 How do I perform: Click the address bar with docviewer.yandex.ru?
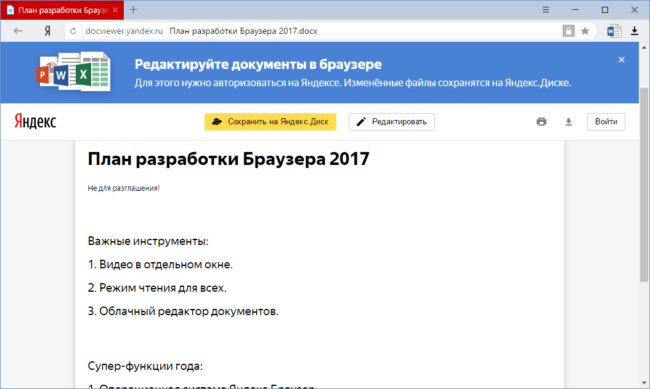315,31
